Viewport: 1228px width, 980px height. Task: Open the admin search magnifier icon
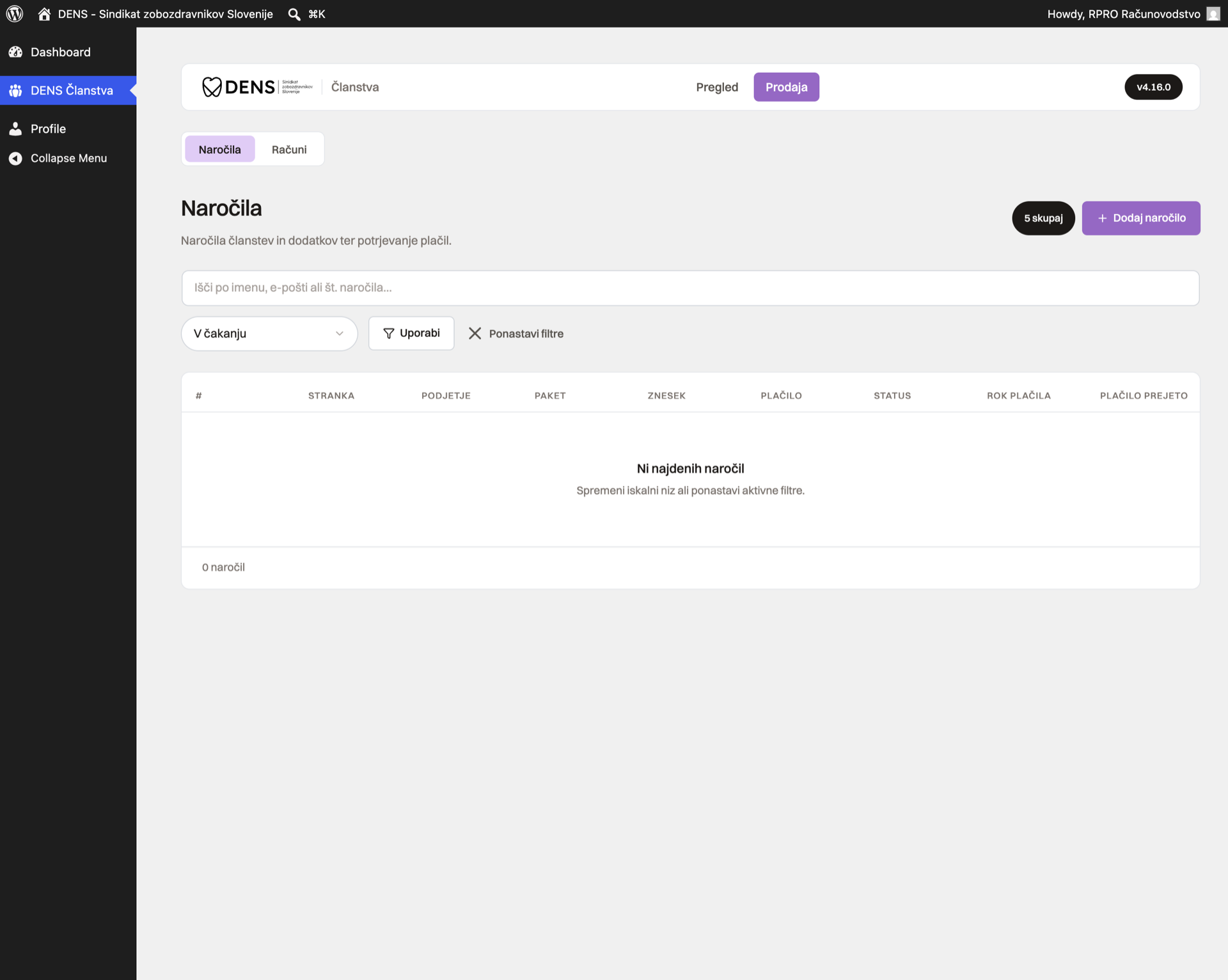click(x=294, y=14)
